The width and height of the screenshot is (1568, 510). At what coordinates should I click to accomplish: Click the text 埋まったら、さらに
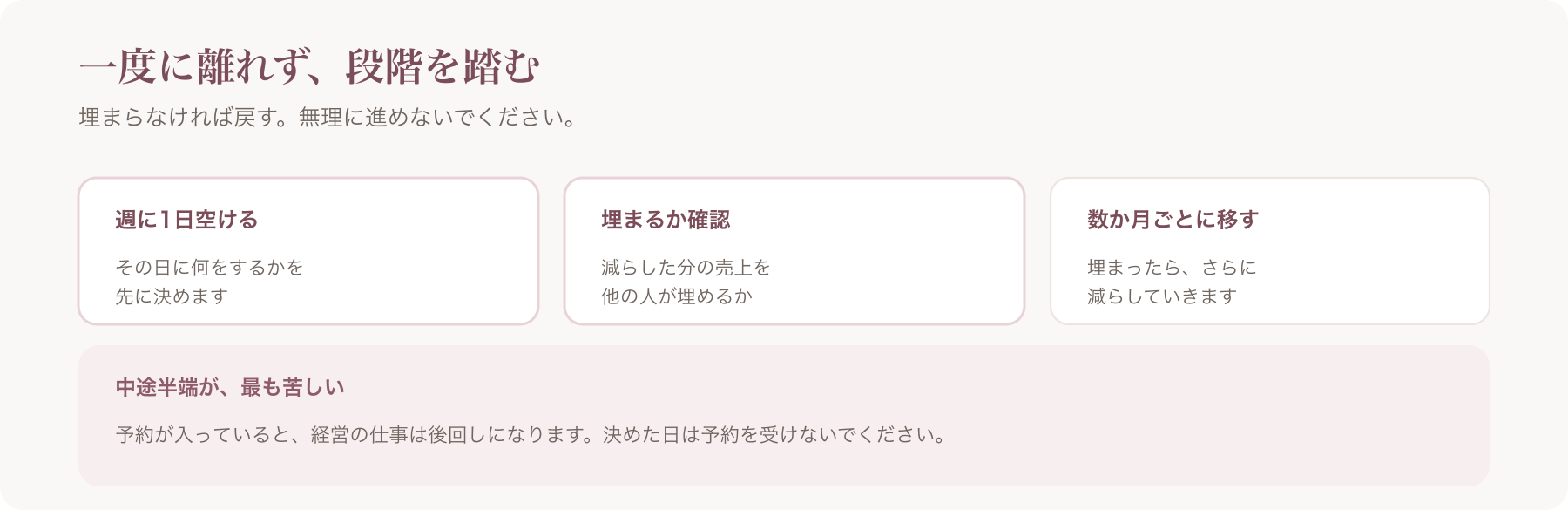(x=1172, y=268)
